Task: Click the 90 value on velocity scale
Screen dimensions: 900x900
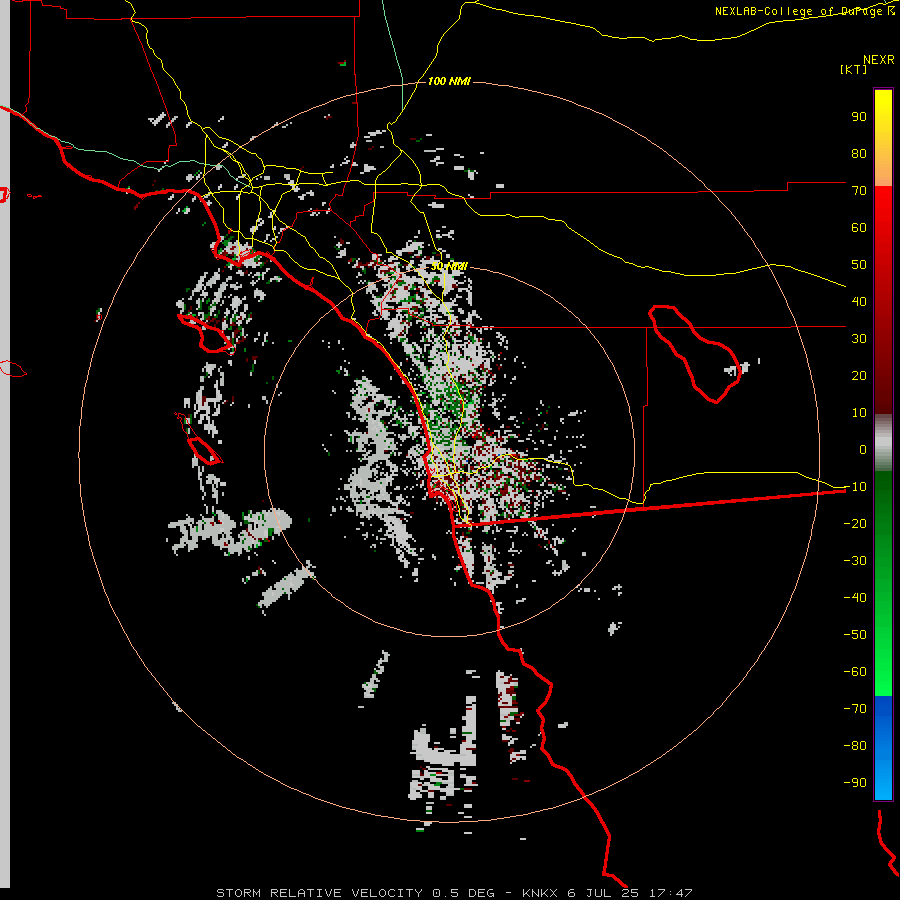Action: (x=859, y=117)
